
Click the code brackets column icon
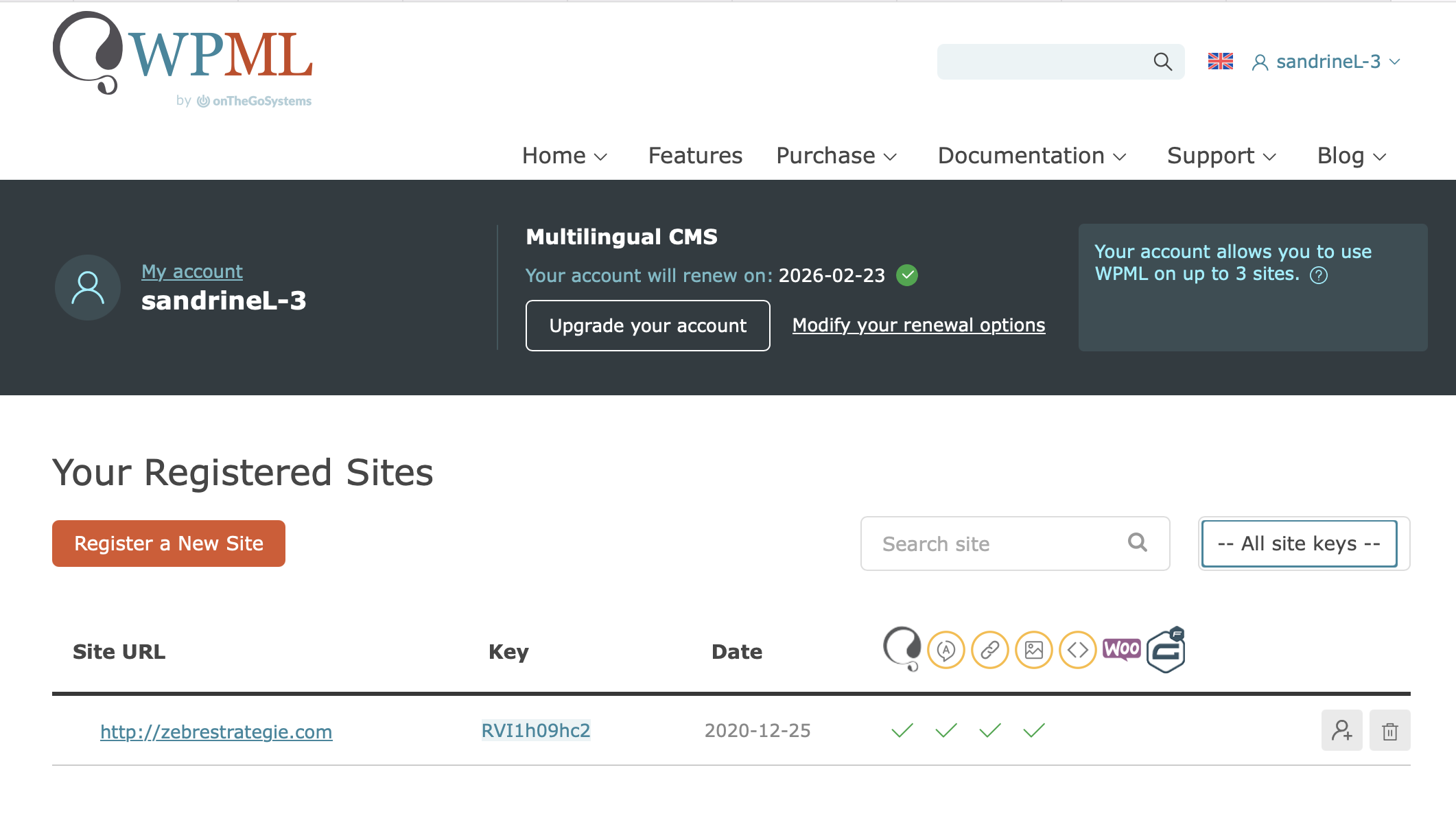[x=1078, y=650]
